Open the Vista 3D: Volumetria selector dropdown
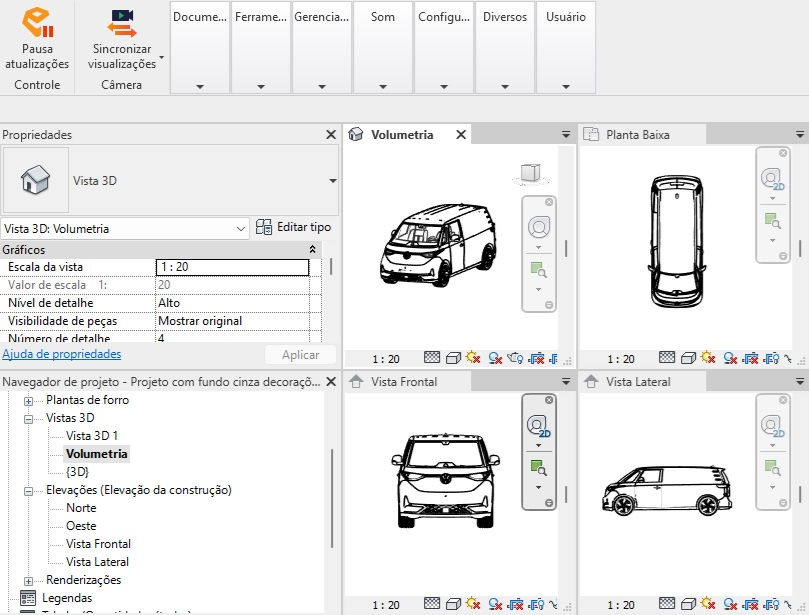The height and width of the screenshot is (615, 809). (238, 228)
